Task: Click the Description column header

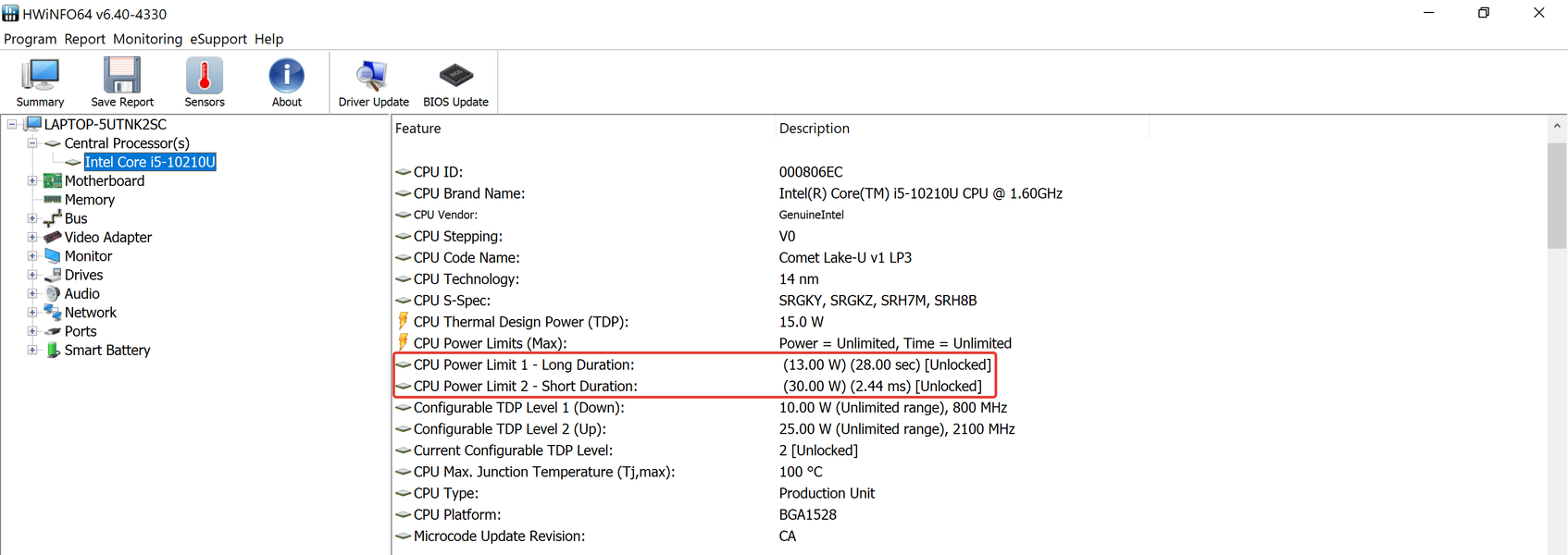Action: [815, 129]
